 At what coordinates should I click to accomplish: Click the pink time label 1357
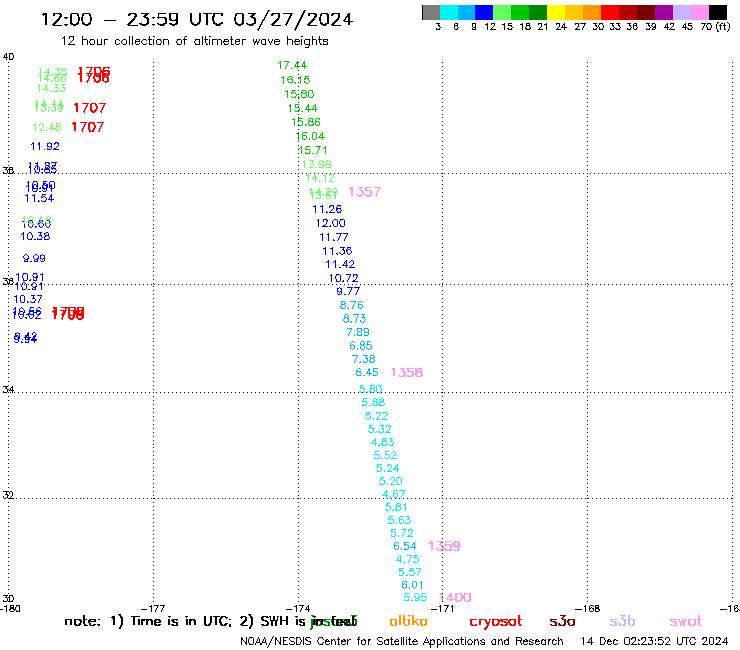point(364,192)
